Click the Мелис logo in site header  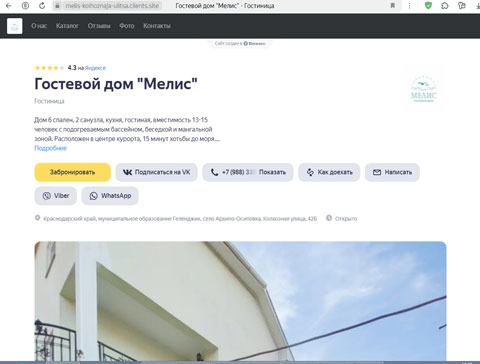click(x=15, y=26)
